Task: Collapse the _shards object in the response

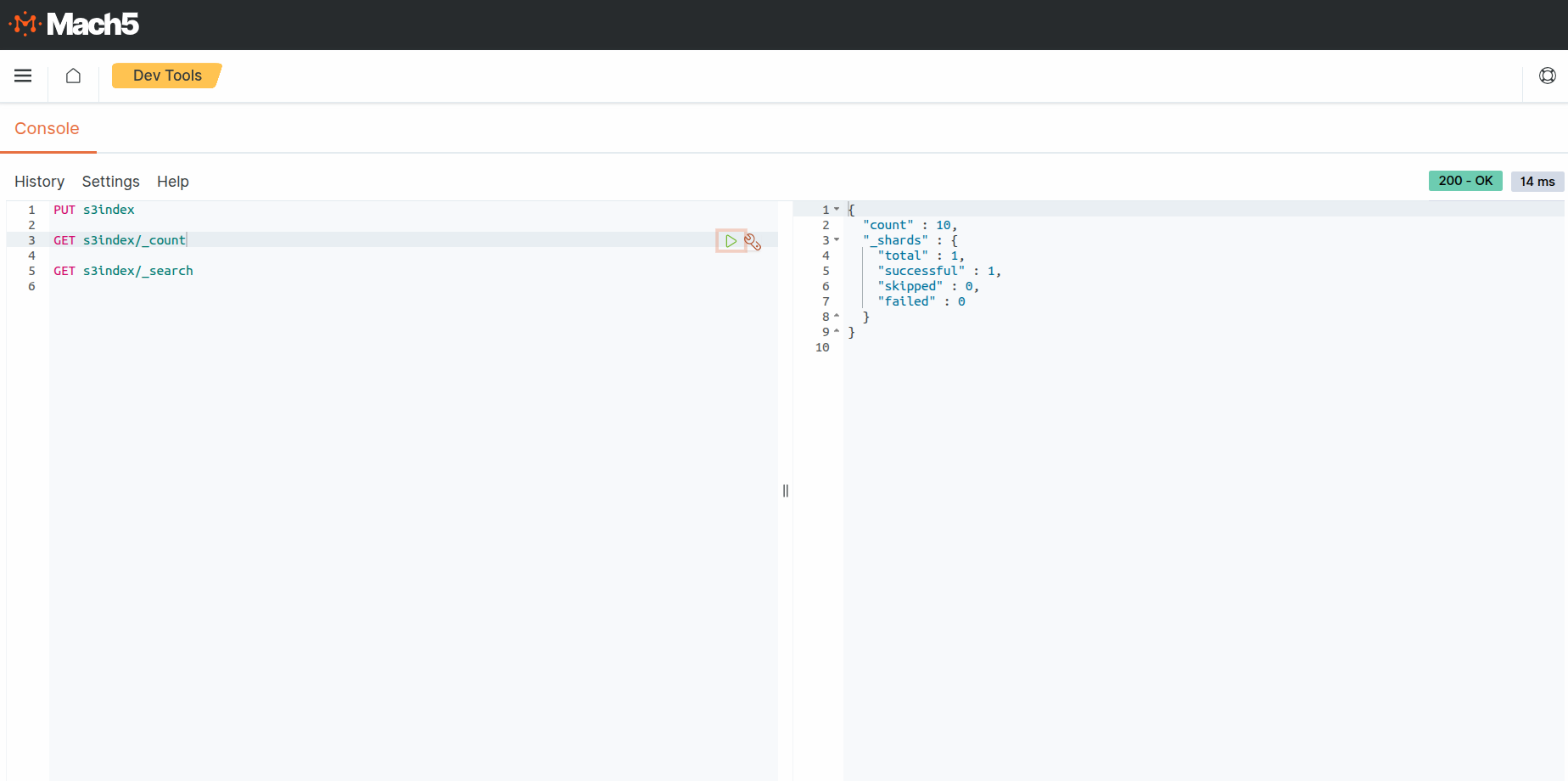Action: coord(837,240)
